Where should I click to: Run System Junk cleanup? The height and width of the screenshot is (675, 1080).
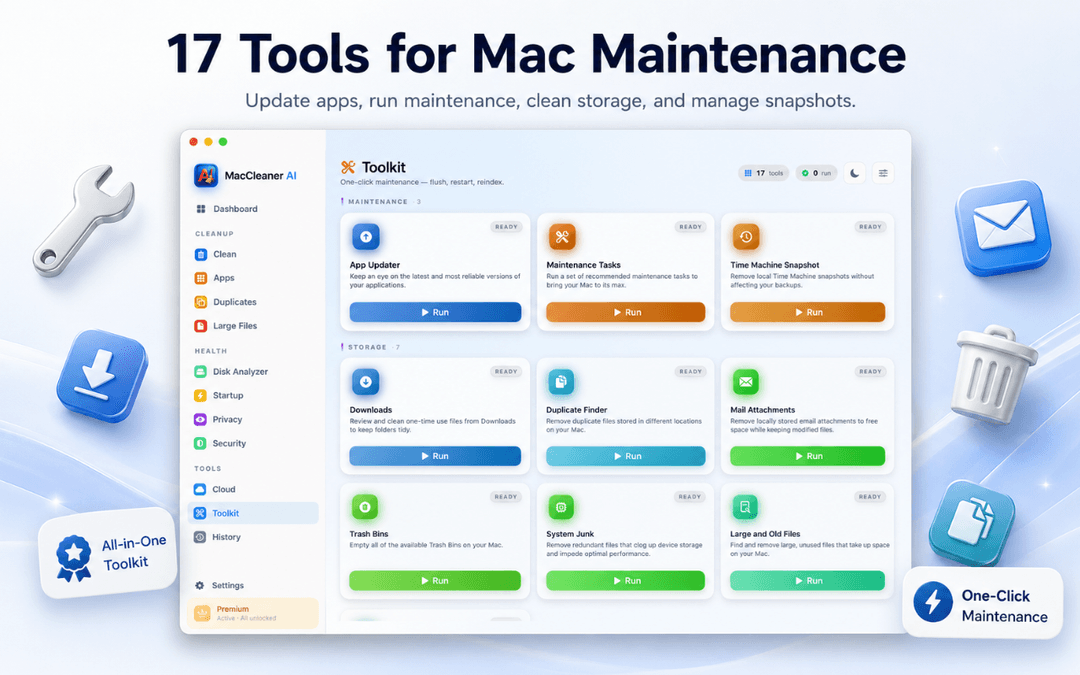click(x=625, y=581)
